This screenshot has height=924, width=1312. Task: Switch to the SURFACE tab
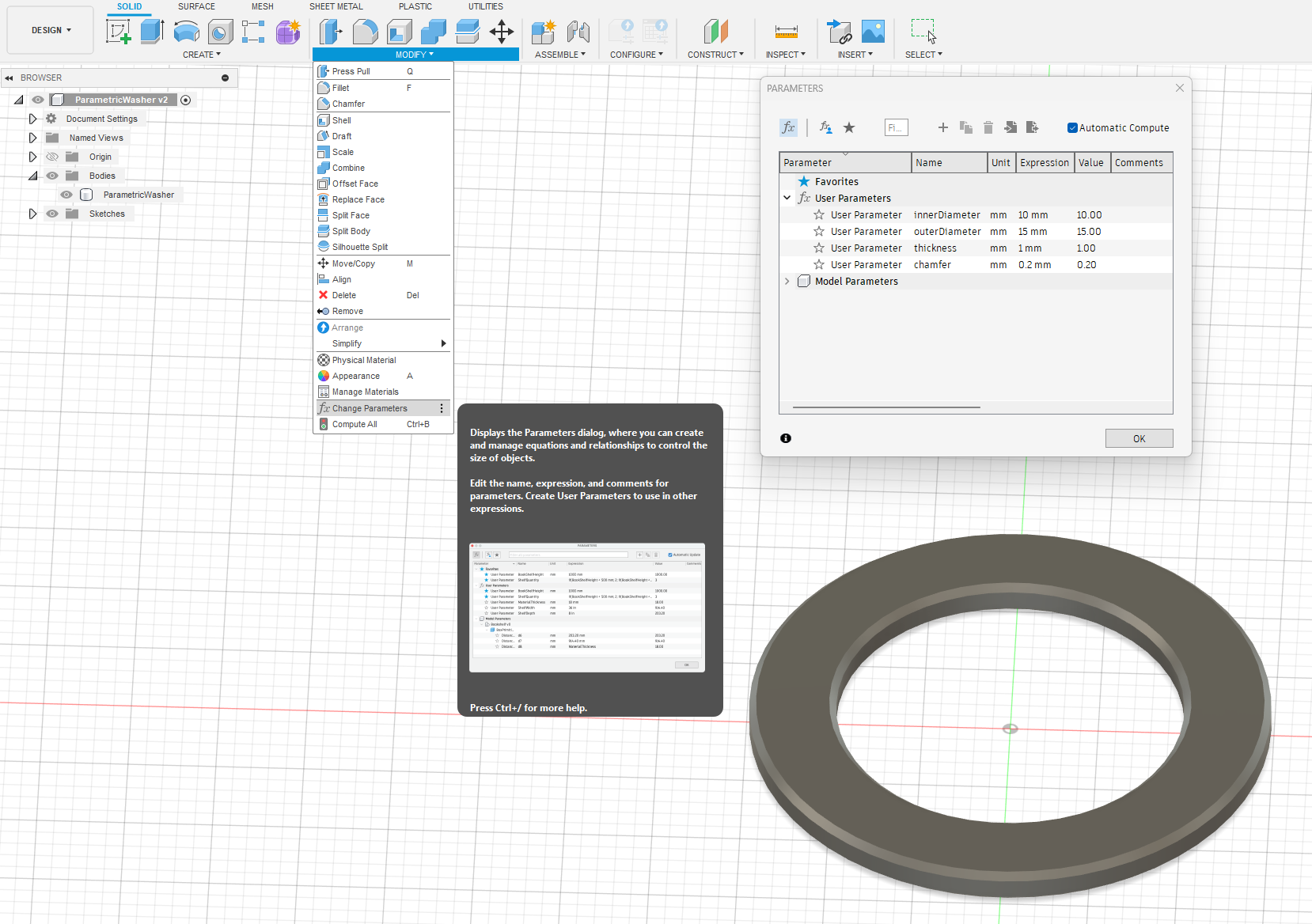pyautogui.click(x=196, y=6)
